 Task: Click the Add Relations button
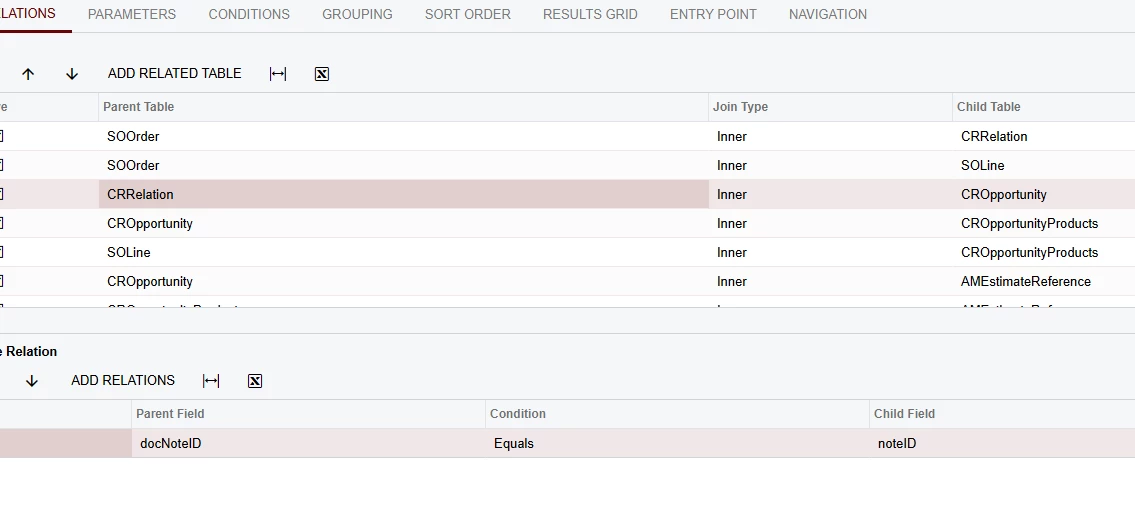tap(123, 380)
